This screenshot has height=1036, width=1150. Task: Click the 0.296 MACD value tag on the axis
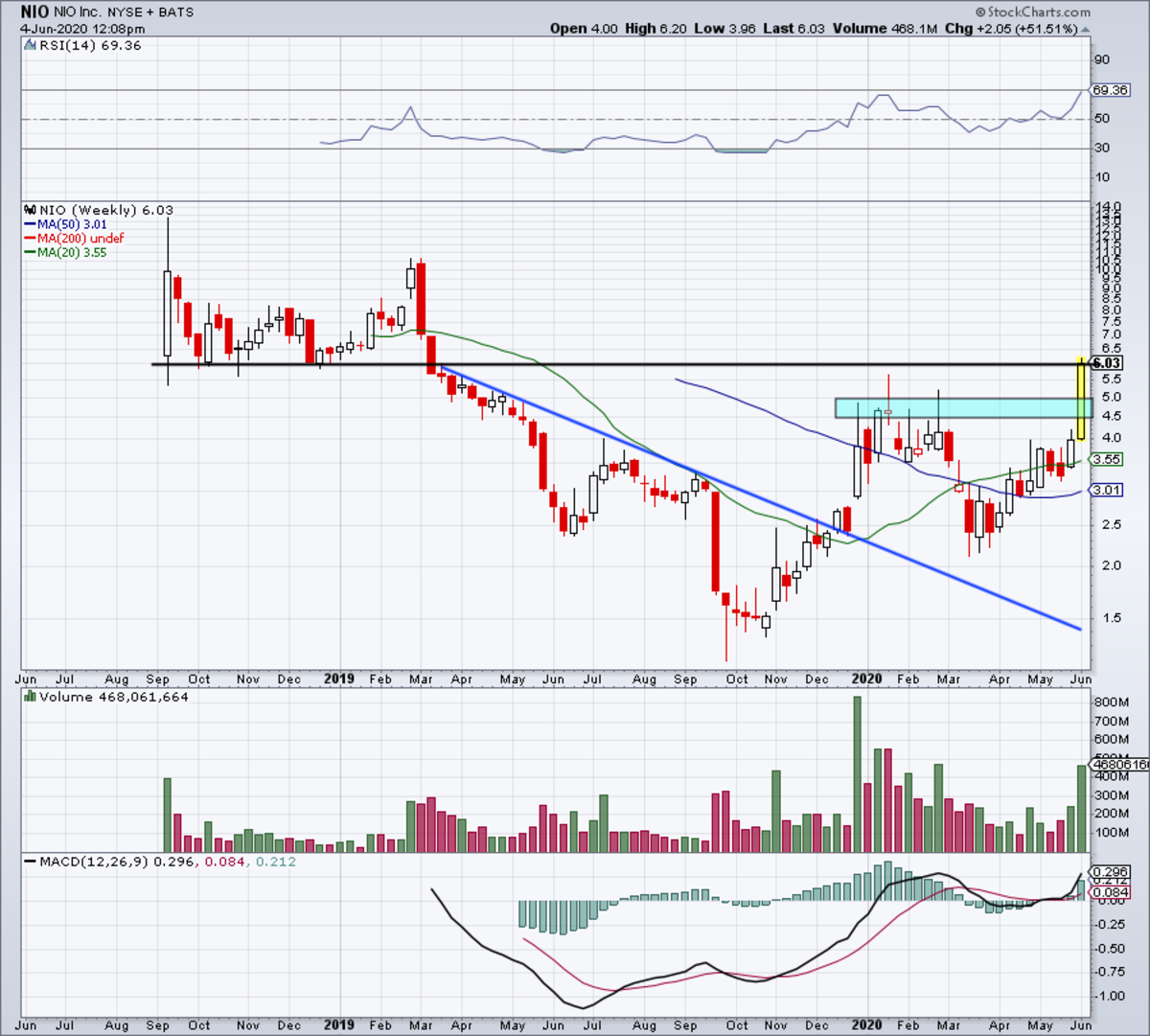pos(1110,872)
